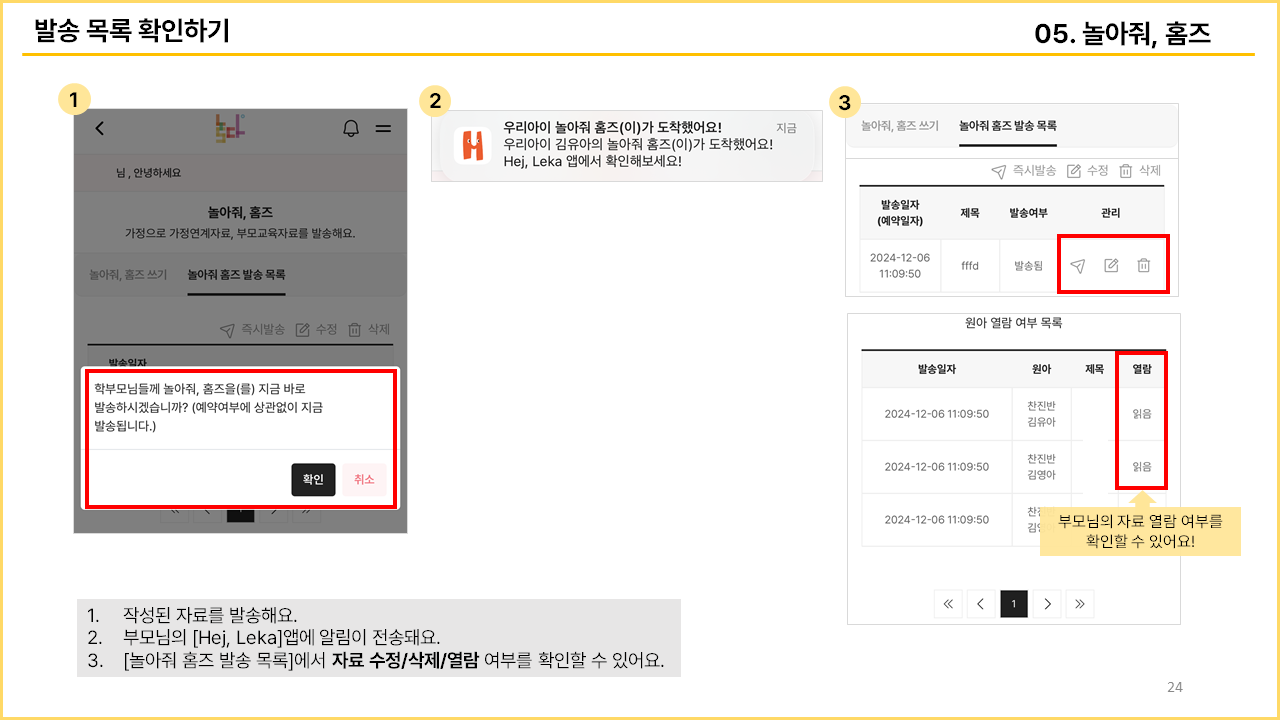Open the hamburger menu icon
Screen dimensions: 1280x720
click(383, 128)
